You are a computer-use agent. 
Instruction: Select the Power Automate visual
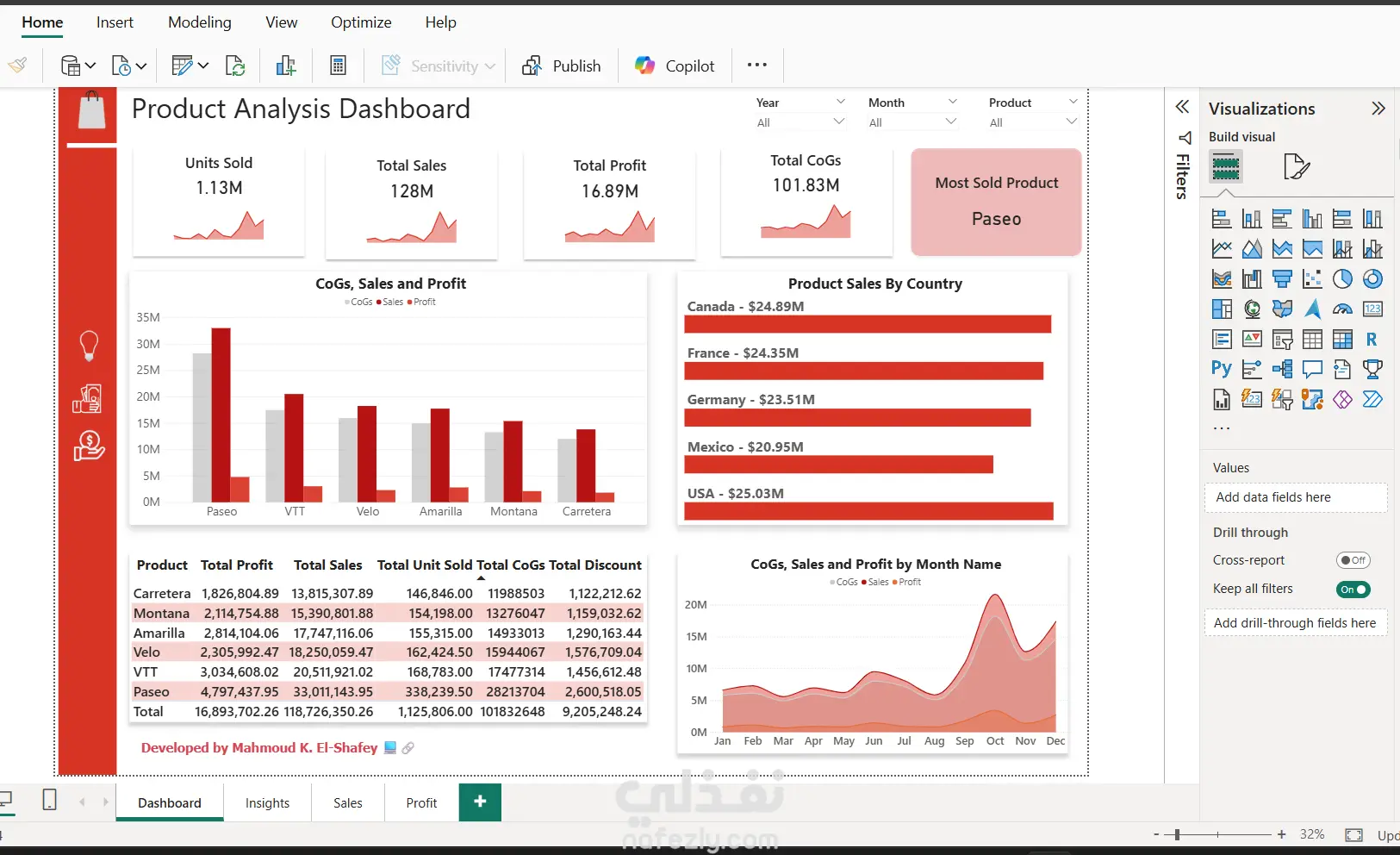pos(1372,399)
